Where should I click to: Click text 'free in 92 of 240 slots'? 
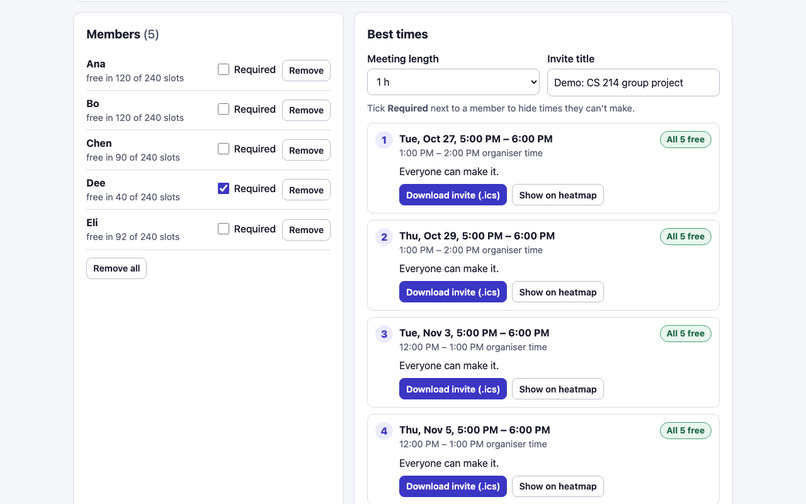(133, 237)
